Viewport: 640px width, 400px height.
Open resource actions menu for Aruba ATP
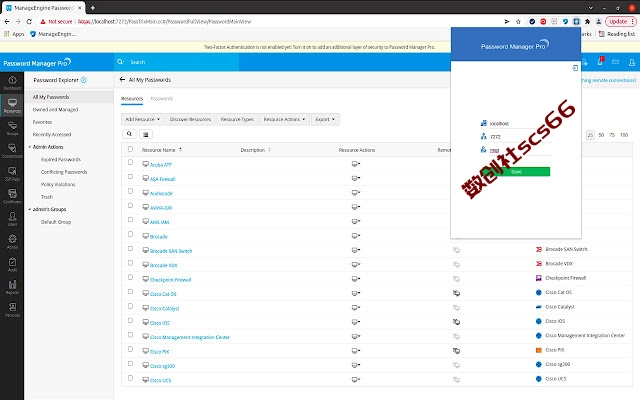pyautogui.click(x=356, y=164)
